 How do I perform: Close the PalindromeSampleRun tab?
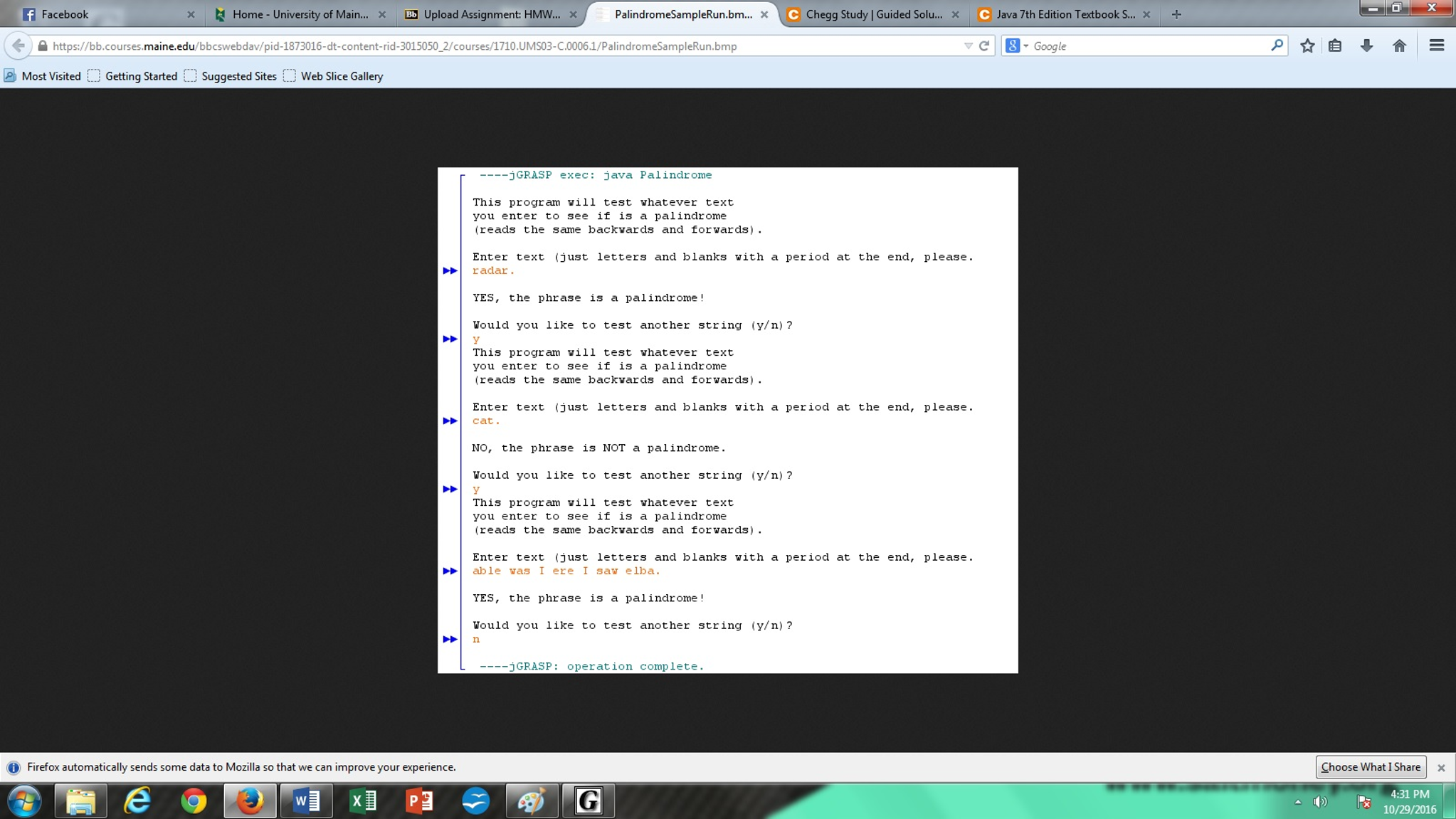coord(764,14)
